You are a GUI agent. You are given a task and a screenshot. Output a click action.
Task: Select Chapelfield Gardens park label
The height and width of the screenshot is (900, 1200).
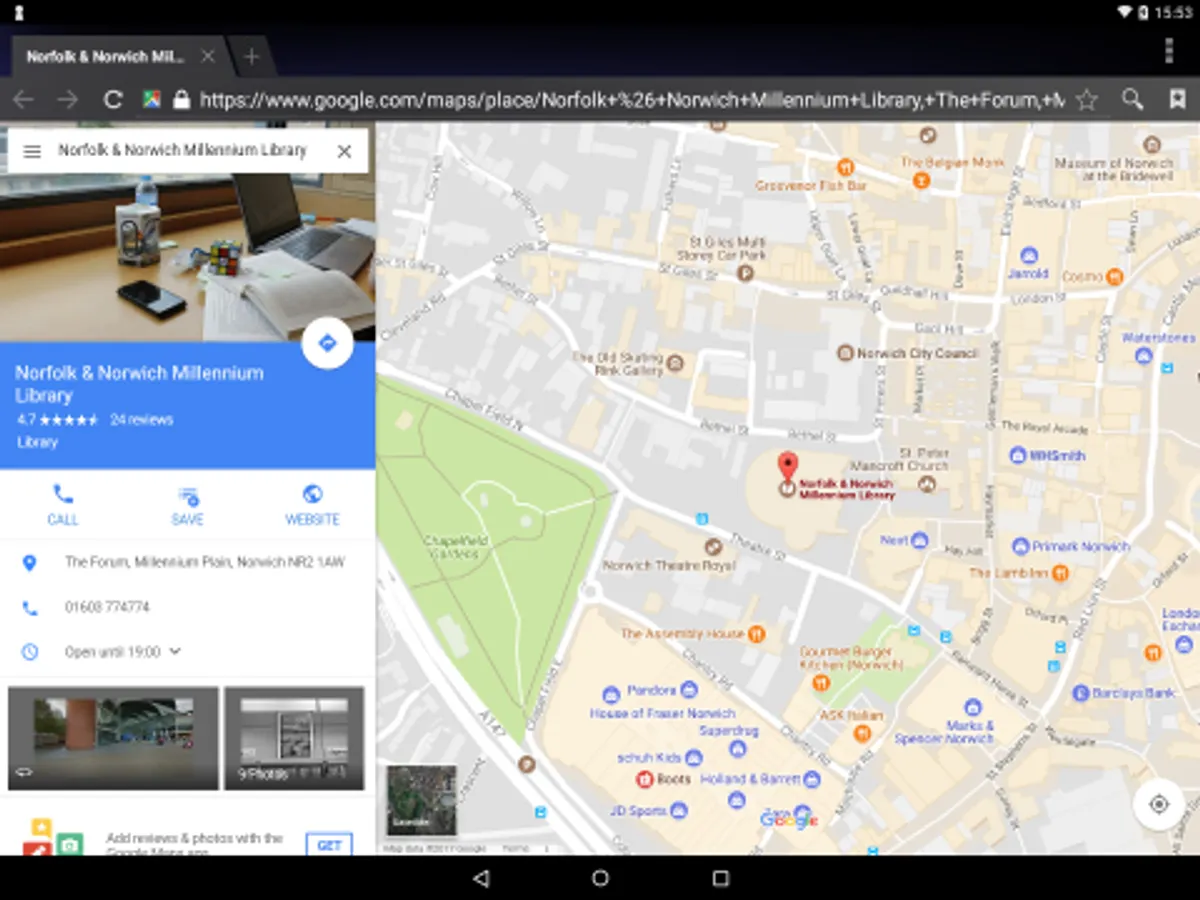456,547
